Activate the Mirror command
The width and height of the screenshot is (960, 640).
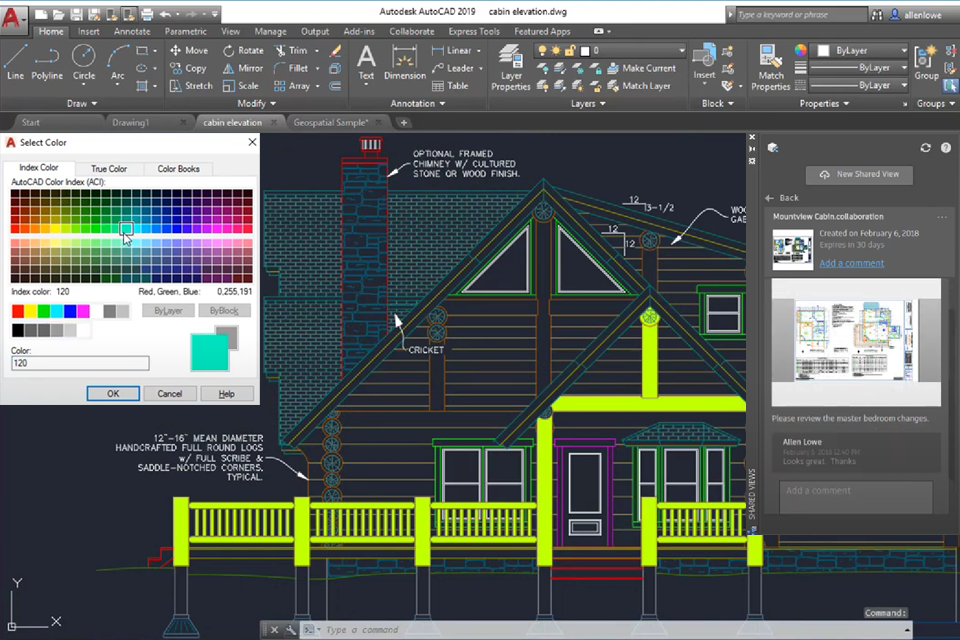(x=243, y=68)
